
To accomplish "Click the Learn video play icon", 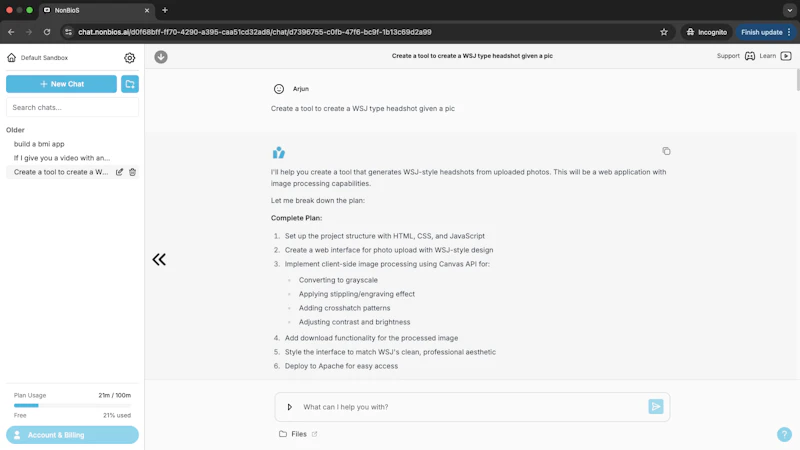I will tap(786, 56).
